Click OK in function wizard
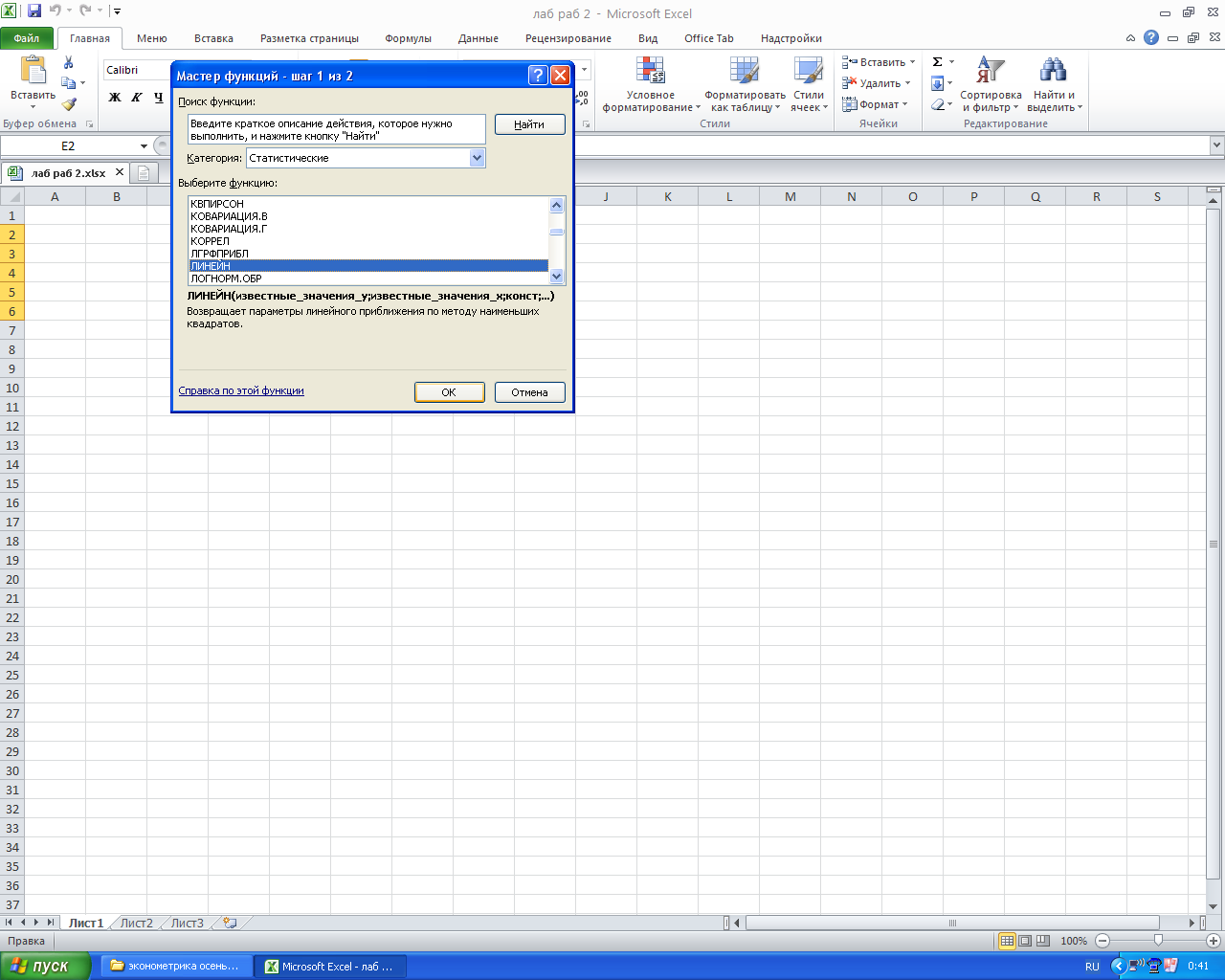Viewport: 1225px width, 980px height. tap(449, 392)
